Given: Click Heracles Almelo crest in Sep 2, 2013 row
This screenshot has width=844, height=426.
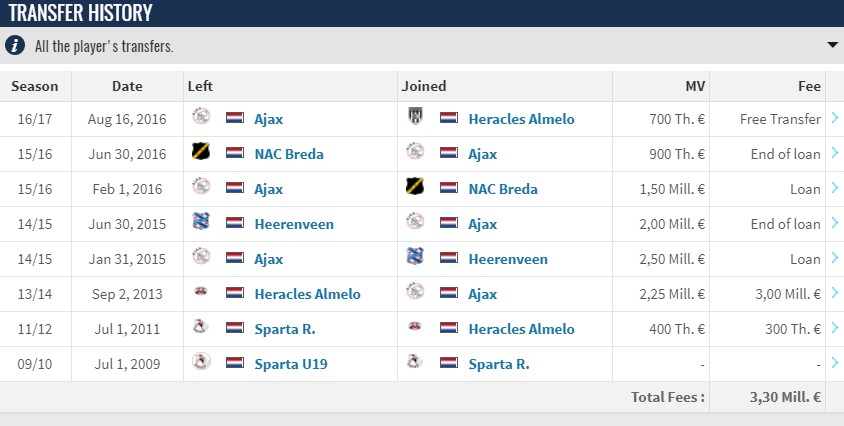Looking at the screenshot, I should coord(201,291).
